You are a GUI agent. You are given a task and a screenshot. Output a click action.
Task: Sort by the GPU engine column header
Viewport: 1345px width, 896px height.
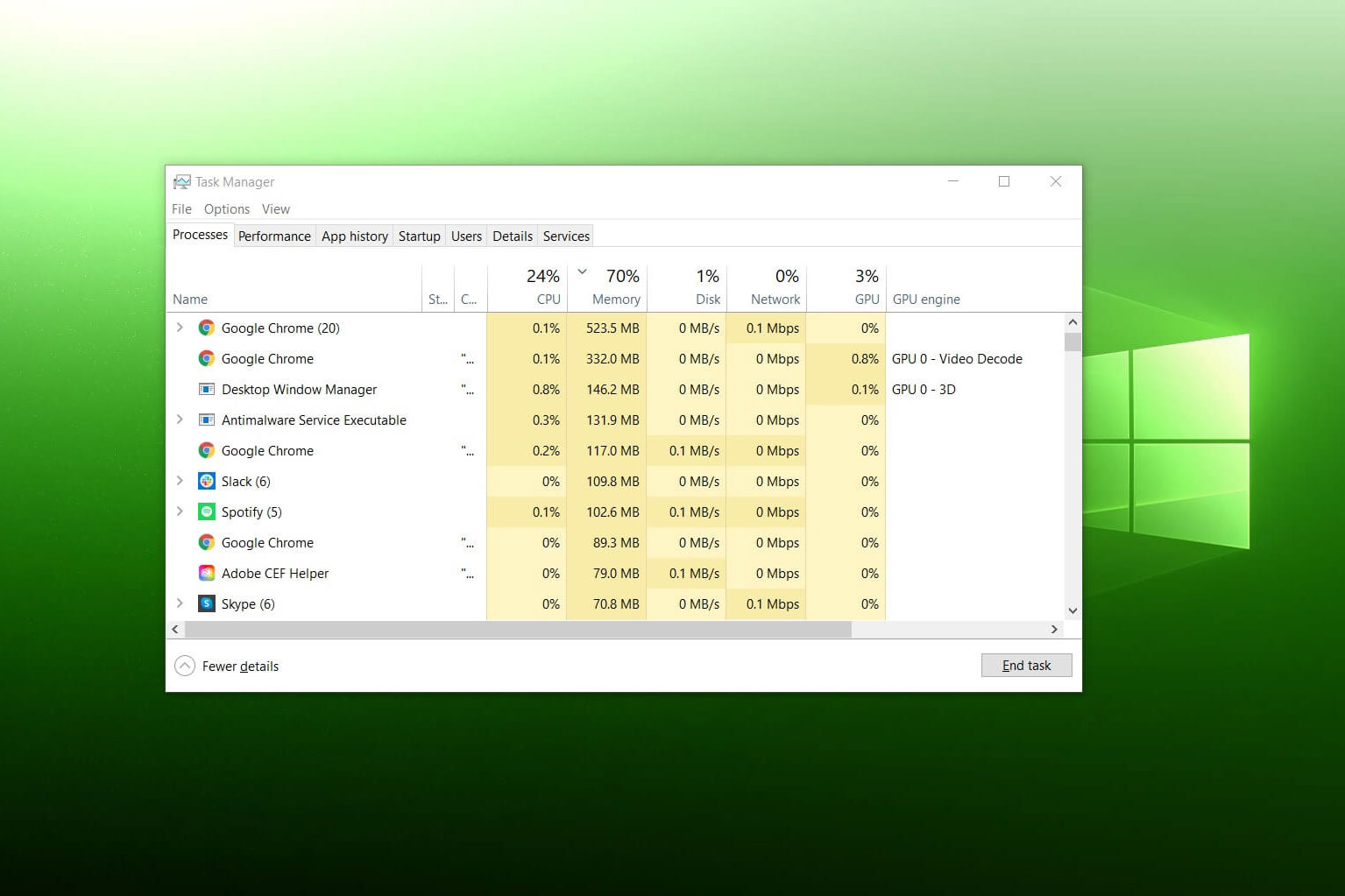[975, 288]
